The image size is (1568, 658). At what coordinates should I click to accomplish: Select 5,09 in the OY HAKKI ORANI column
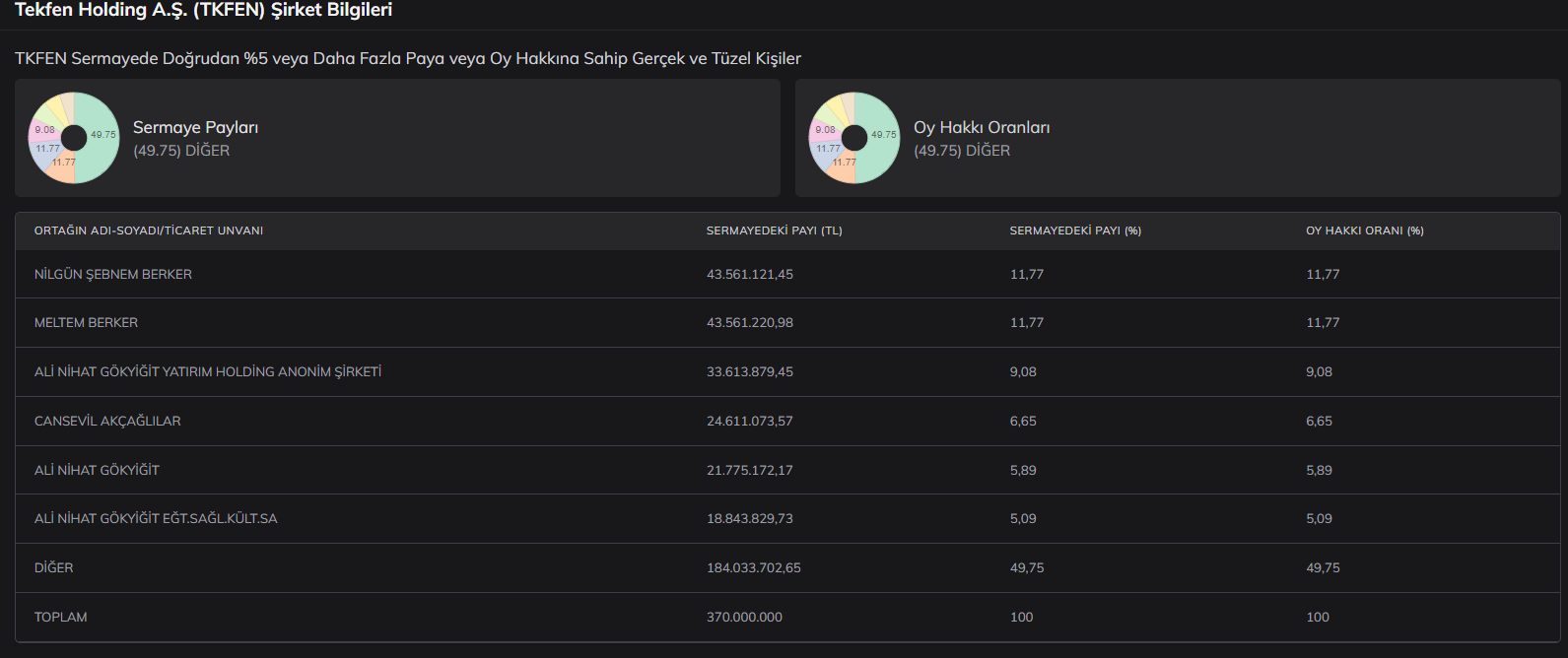(1320, 519)
